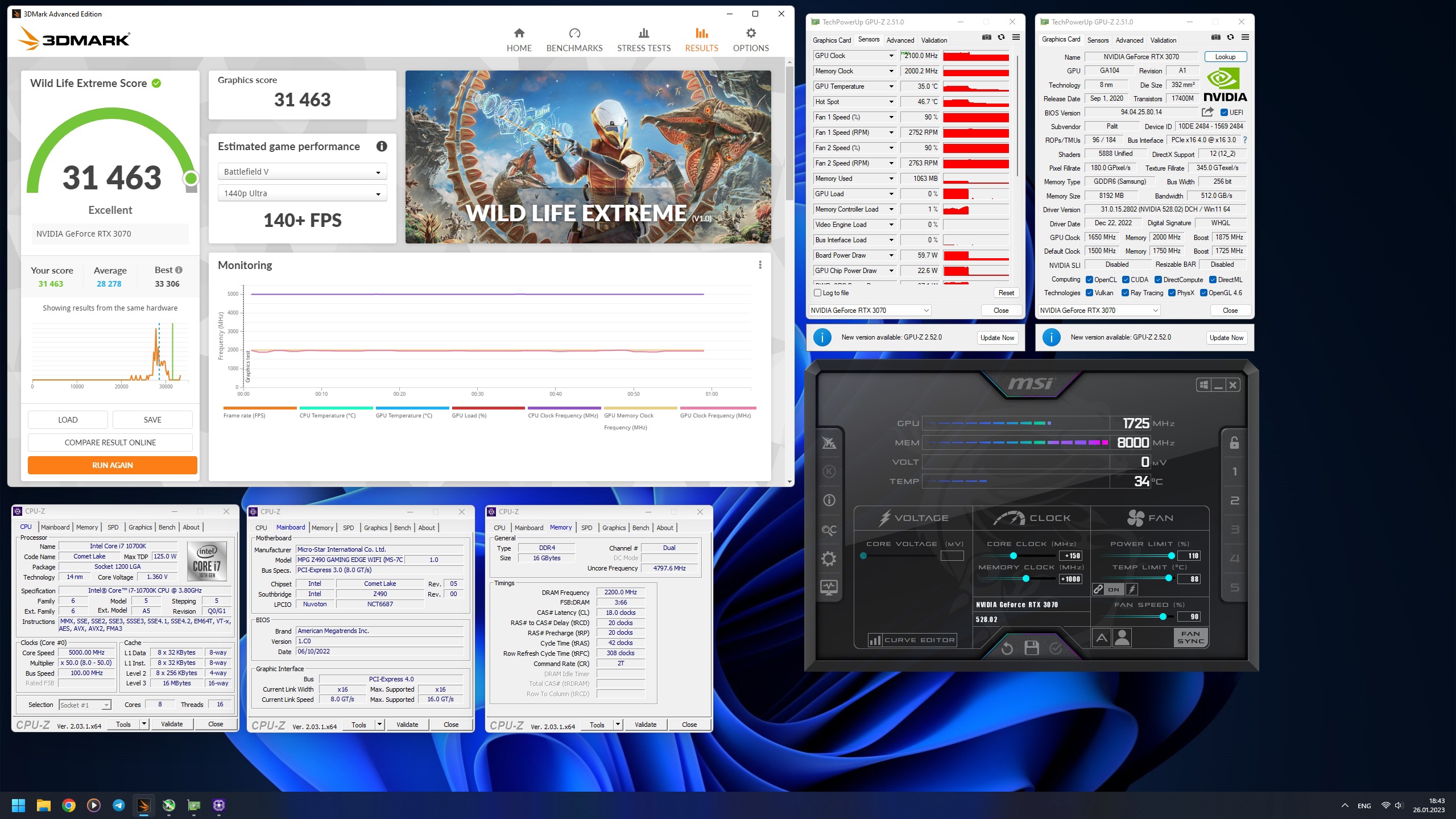Open hamburger menu in GPU-Z Sensors window
The image size is (1456, 819).
tap(1016, 38)
